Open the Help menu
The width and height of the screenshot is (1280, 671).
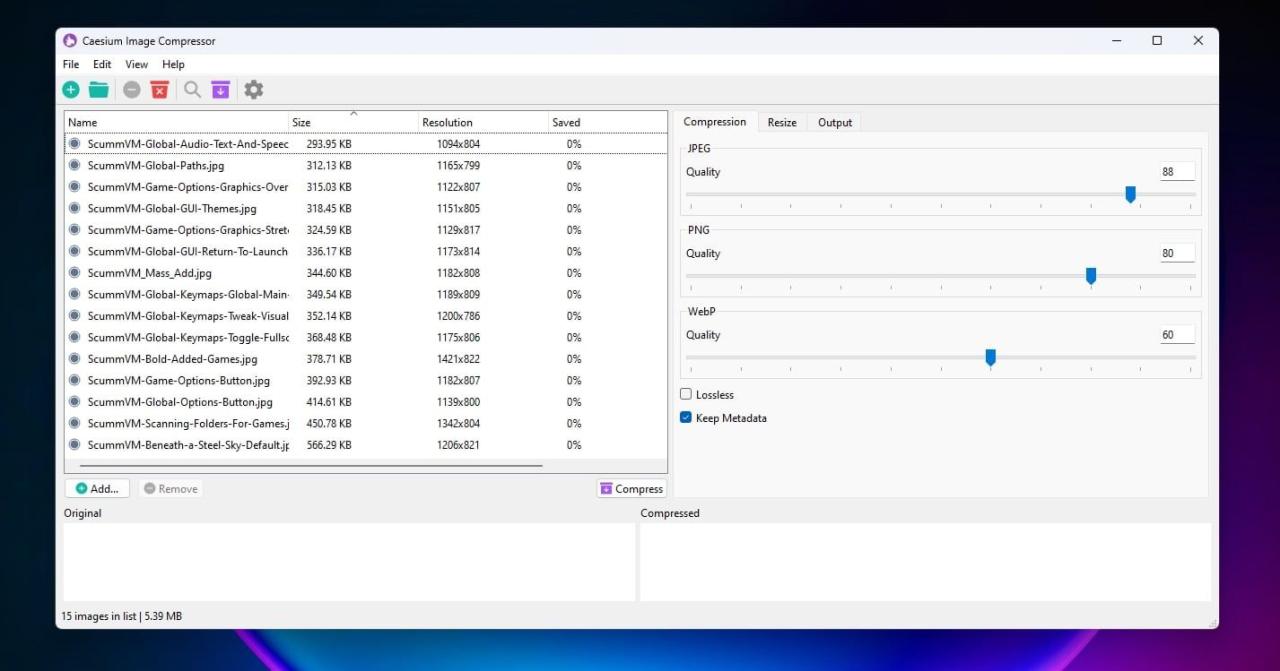tap(174, 65)
